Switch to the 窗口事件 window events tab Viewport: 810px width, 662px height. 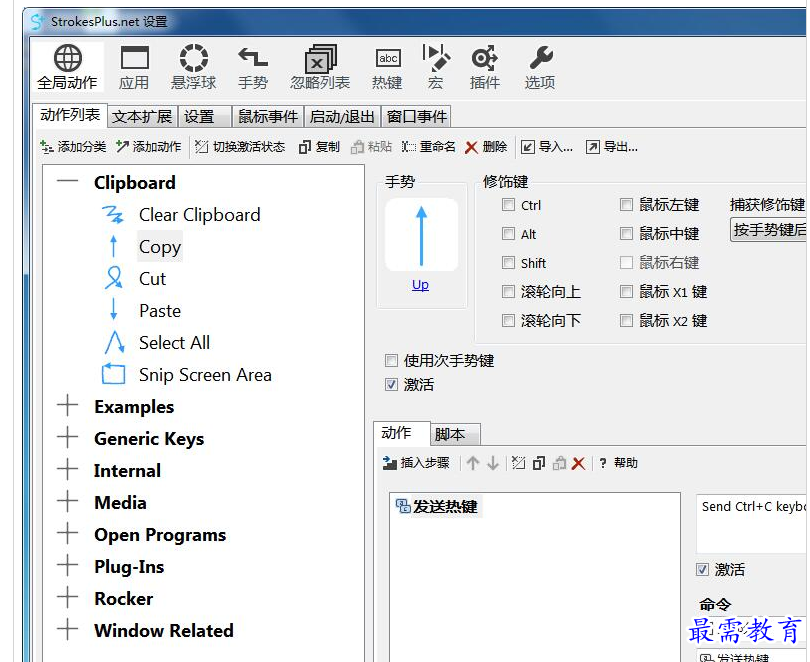pos(417,117)
